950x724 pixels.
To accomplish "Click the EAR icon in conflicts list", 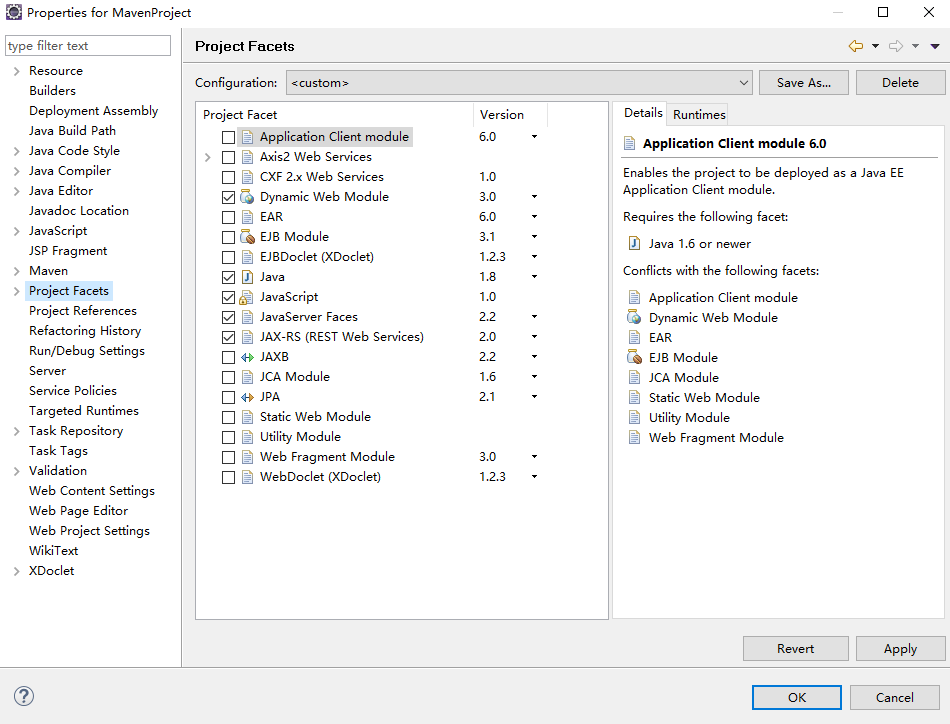I will click(634, 337).
